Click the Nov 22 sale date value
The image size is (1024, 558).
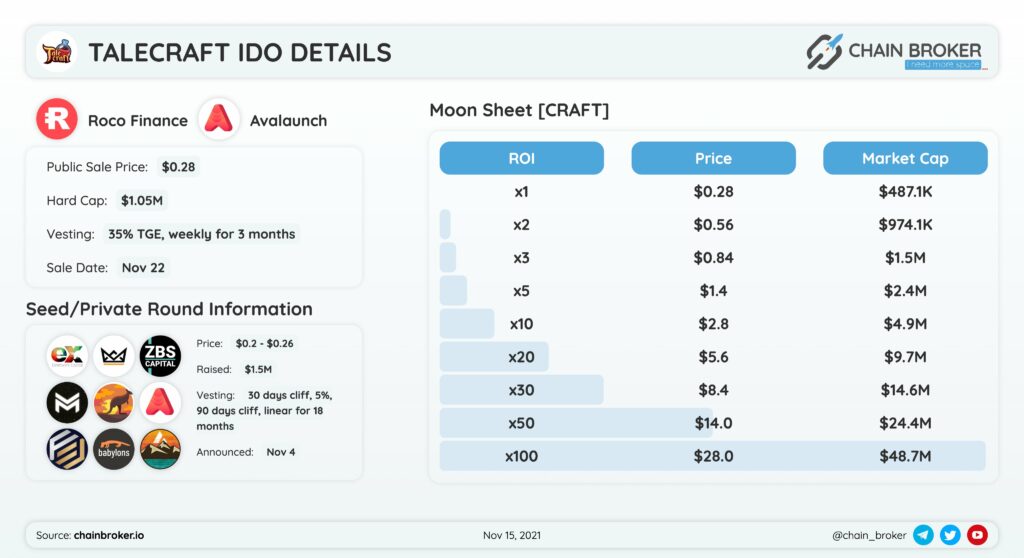(x=143, y=267)
